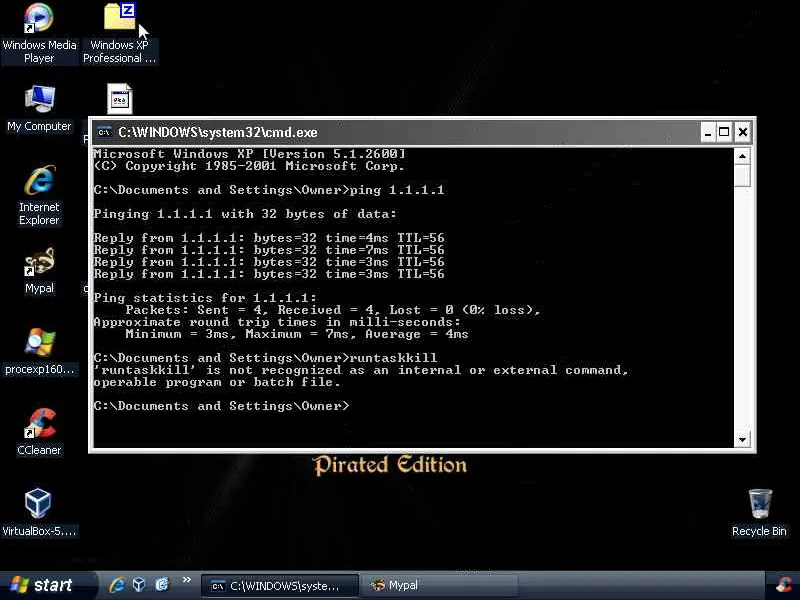Image resolution: width=800 pixels, height=600 pixels.
Task: Open cmd.exe system menu icon in title bar
Action: (105, 133)
